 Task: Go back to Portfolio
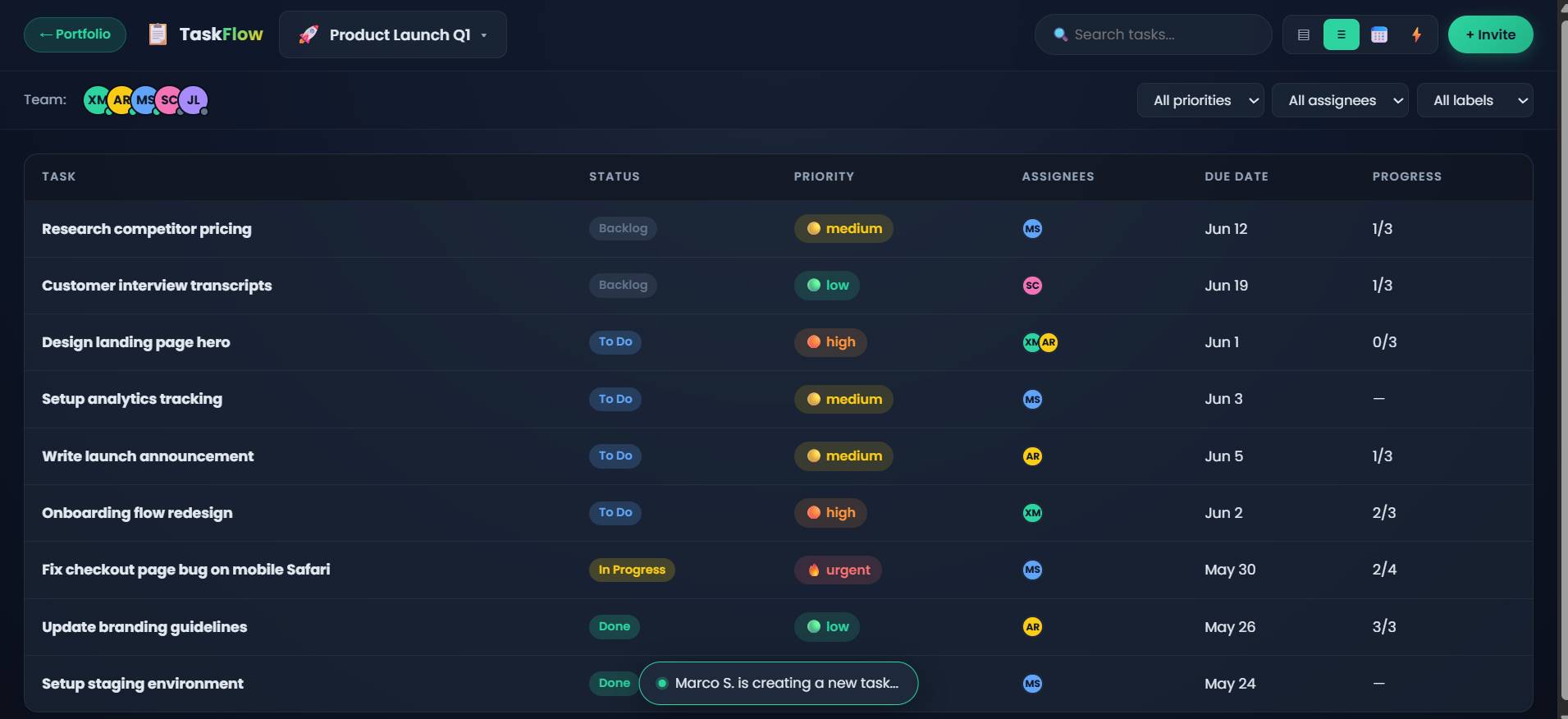[75, 34]
